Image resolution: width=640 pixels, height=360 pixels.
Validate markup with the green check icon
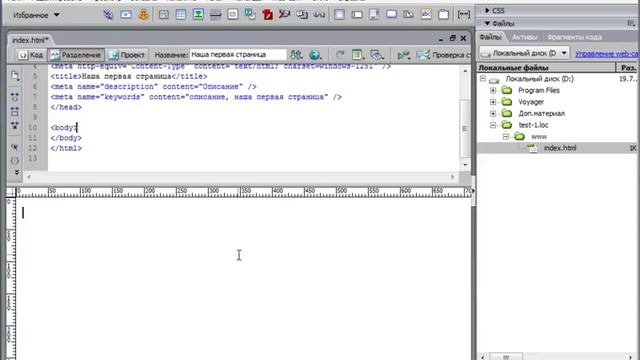(x=403, y=55)
